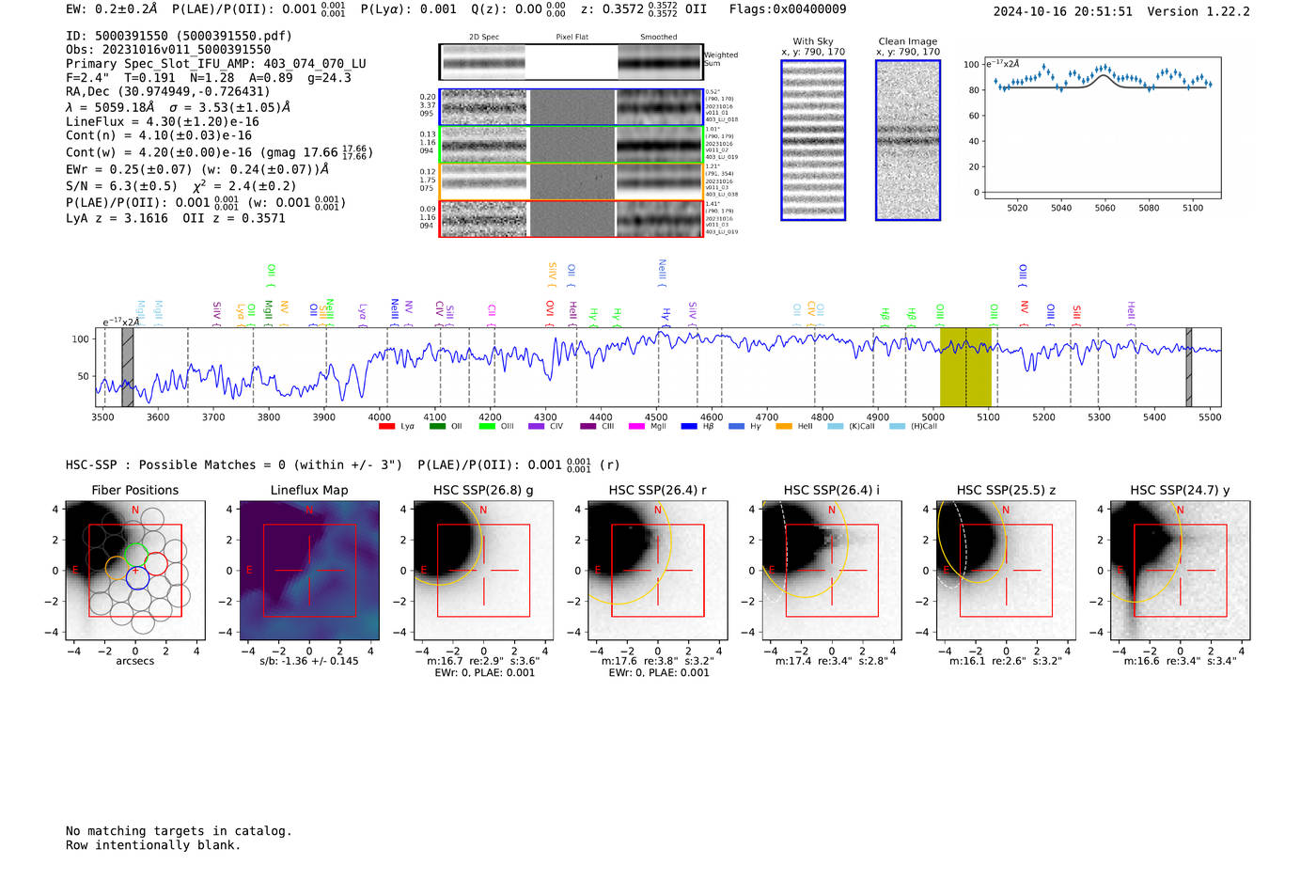The image size is (1316, 896).
Task: Click the Flags:0x00400009 text
Action: (x=788, y=9)
